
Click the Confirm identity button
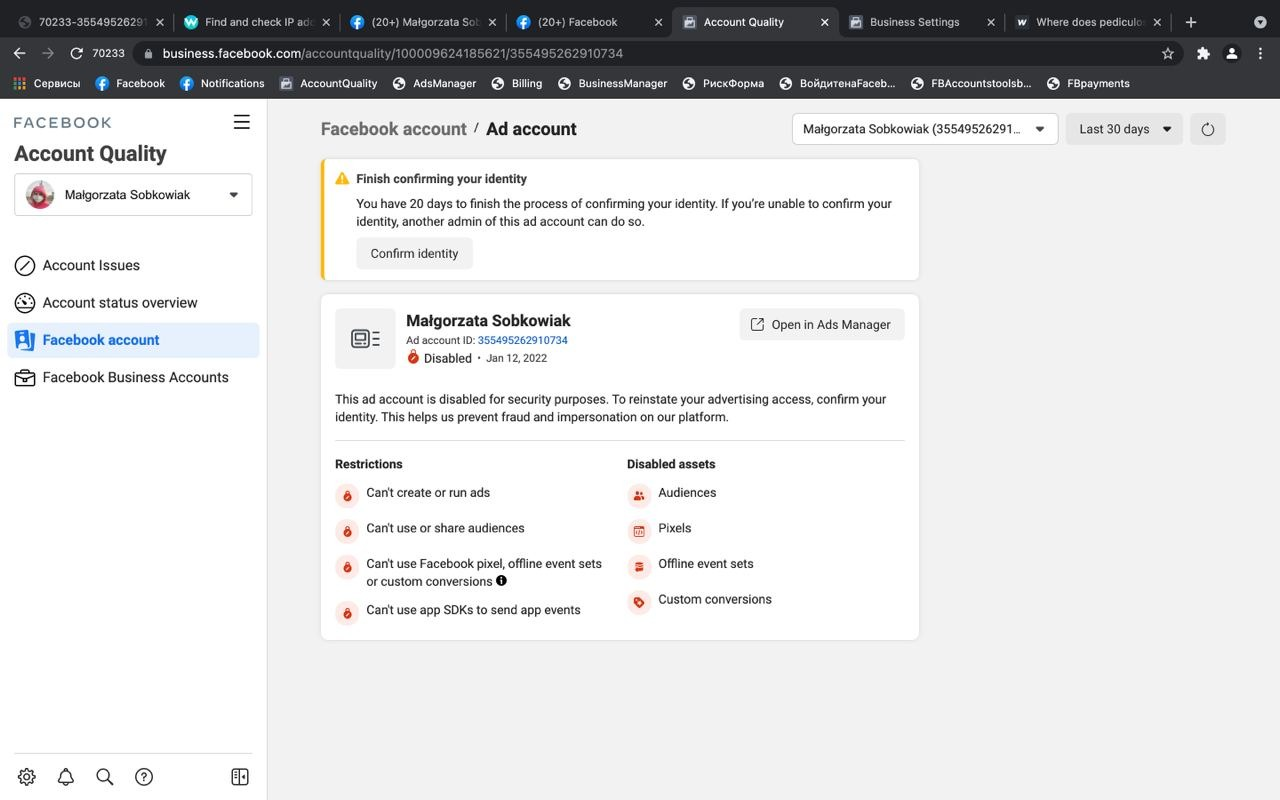(x=415, y=254)
